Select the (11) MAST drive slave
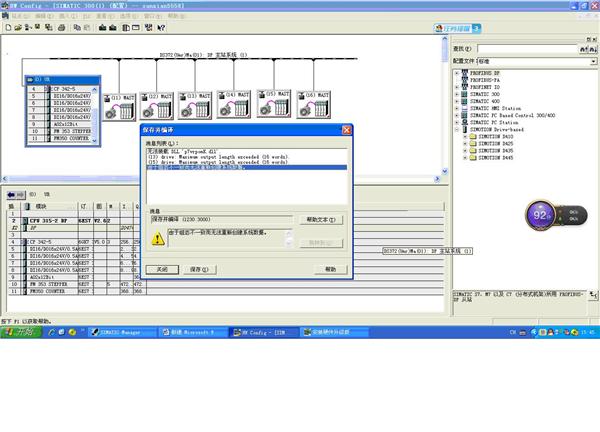Image resolution: width=600 pixels, height=432 pixels. 119,106
